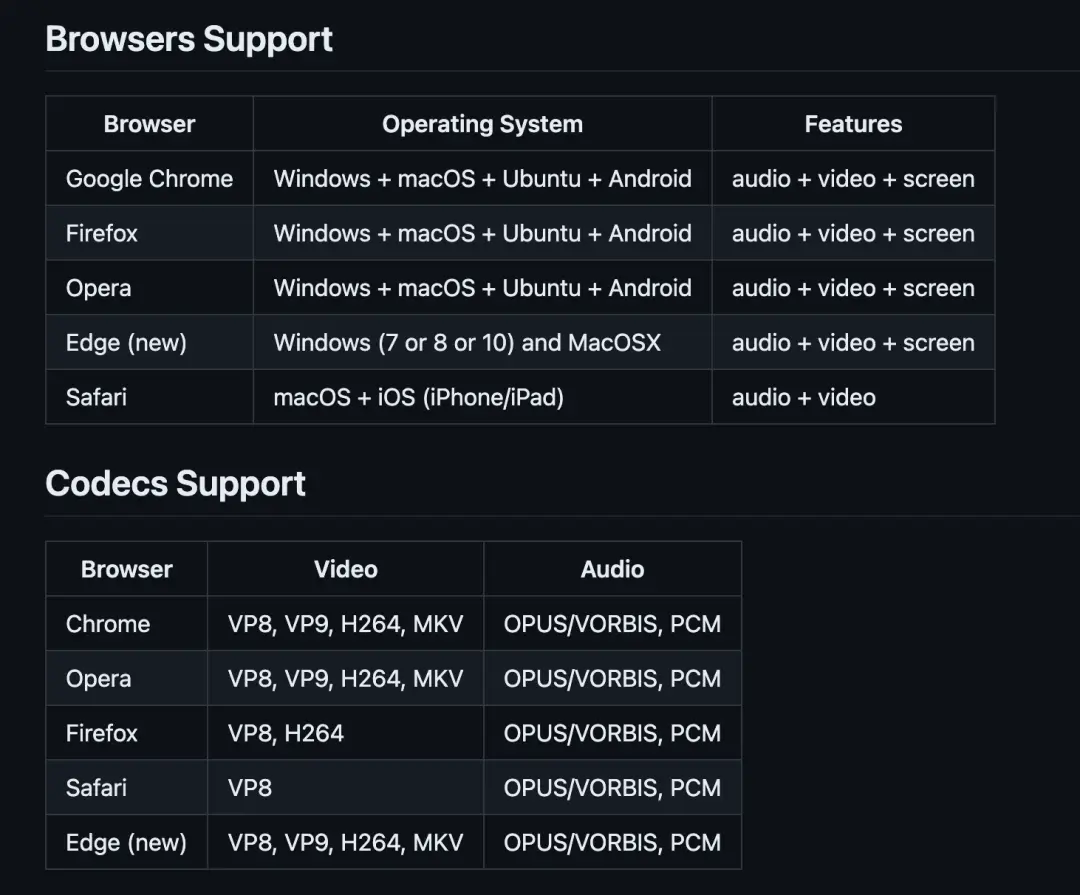Viewport: 1080px width, 895px height.
Task: Click the Firefox row in Browsers table
Action: tap(102, 234)
